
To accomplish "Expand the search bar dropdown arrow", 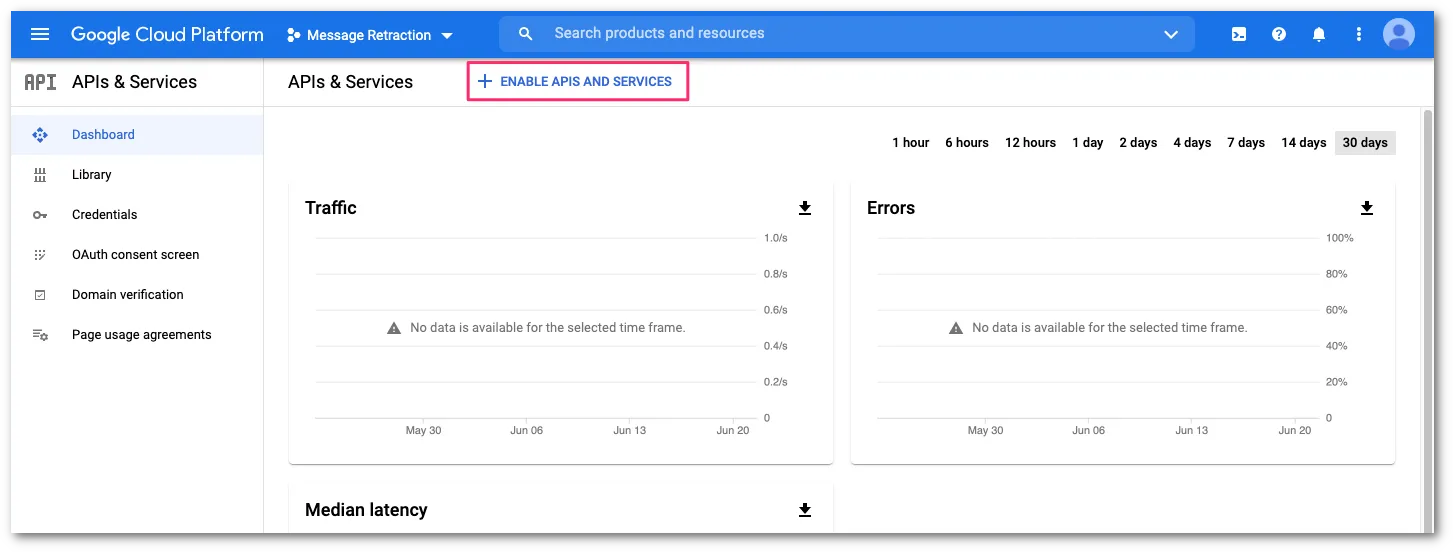I will [1171, 34].
